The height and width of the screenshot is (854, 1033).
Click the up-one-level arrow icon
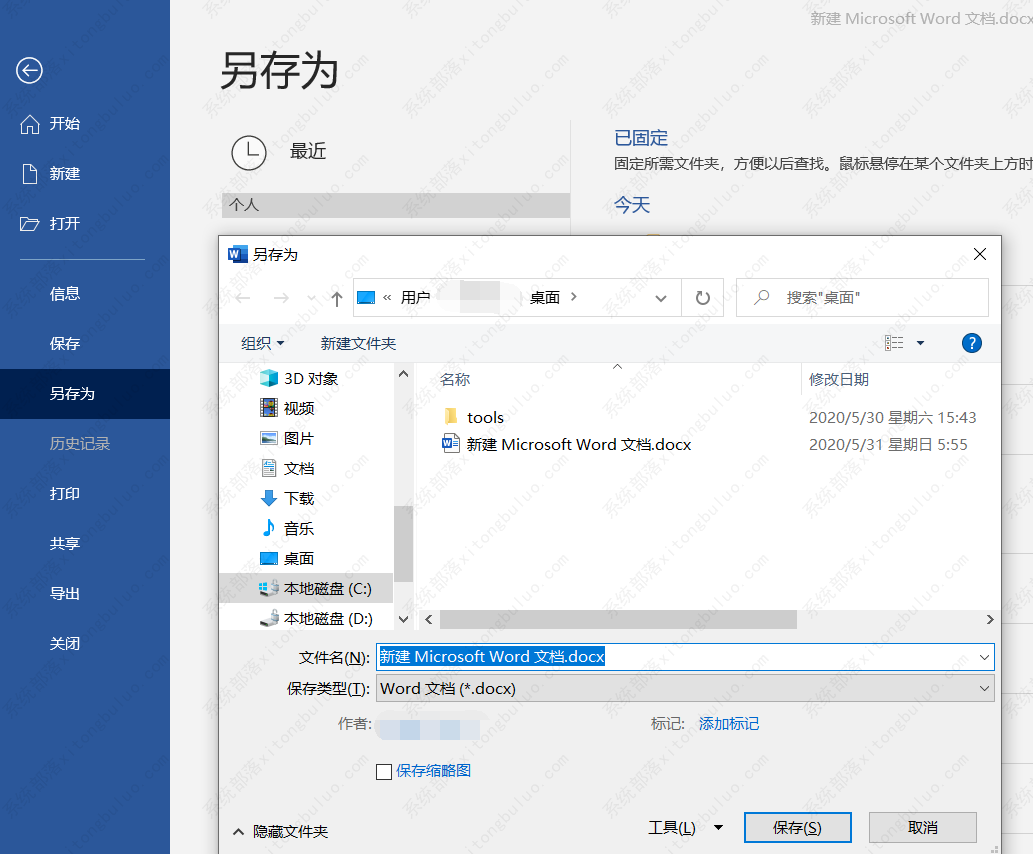[337, 297]
